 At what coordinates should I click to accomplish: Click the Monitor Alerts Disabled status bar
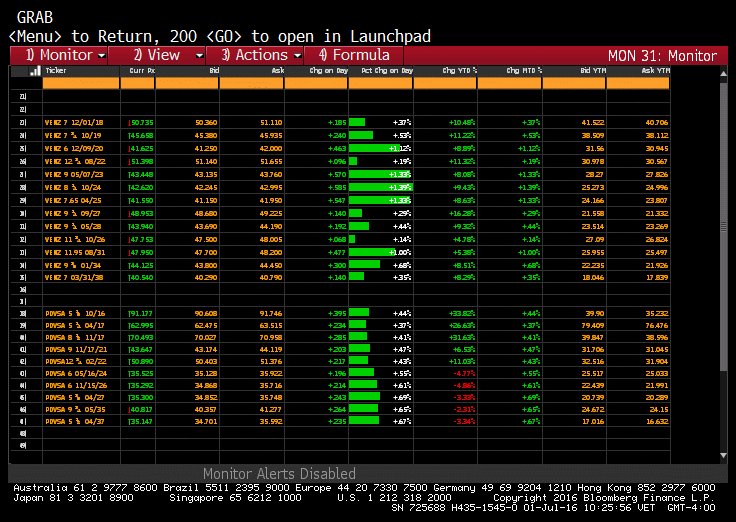(368, 473)
